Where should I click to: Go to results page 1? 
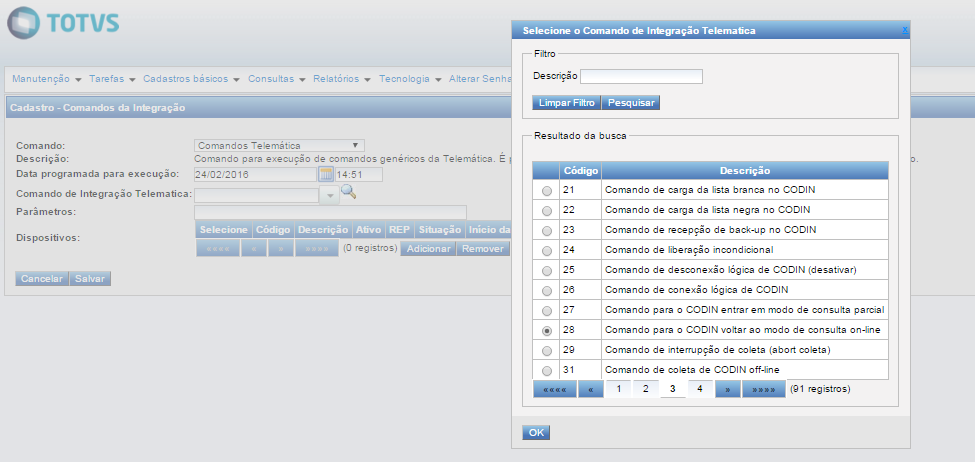(618, 389)
